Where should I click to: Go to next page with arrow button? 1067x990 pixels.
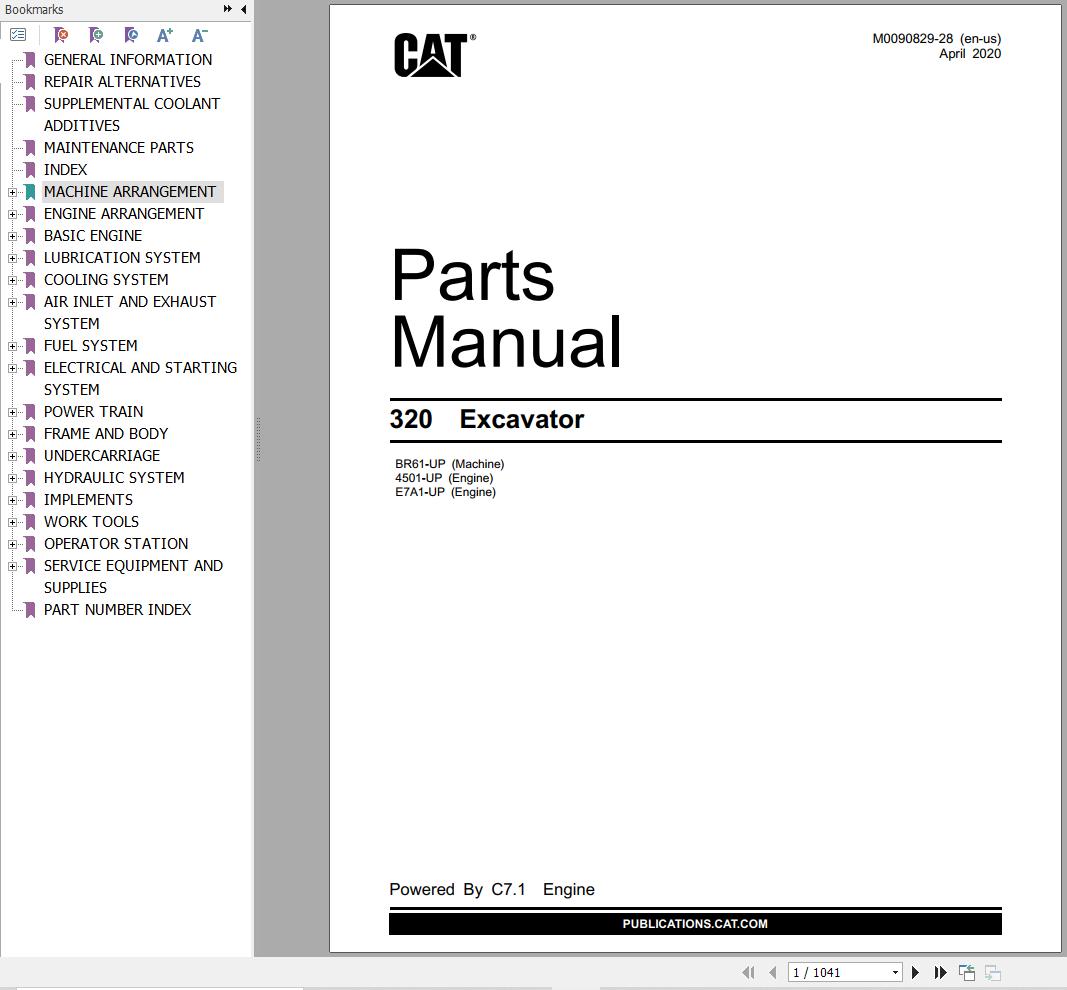[915, 972]
